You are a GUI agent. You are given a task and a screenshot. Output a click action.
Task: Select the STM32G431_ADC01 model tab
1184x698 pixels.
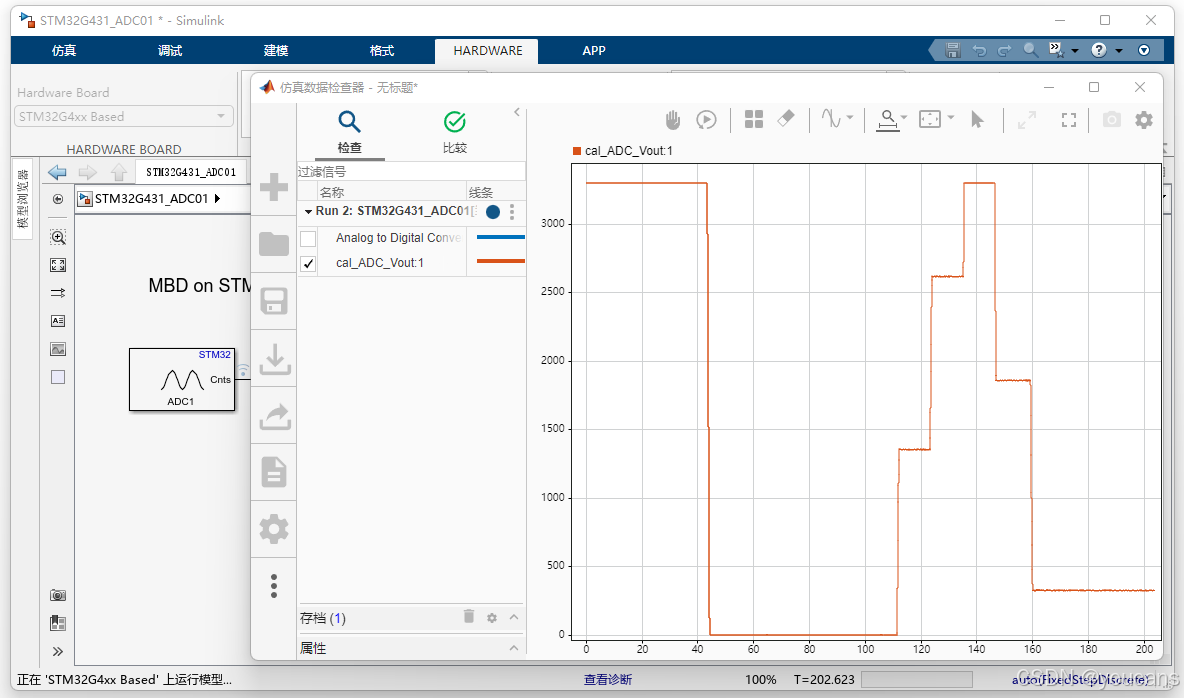pyautogui.click(x=191, y=172)
